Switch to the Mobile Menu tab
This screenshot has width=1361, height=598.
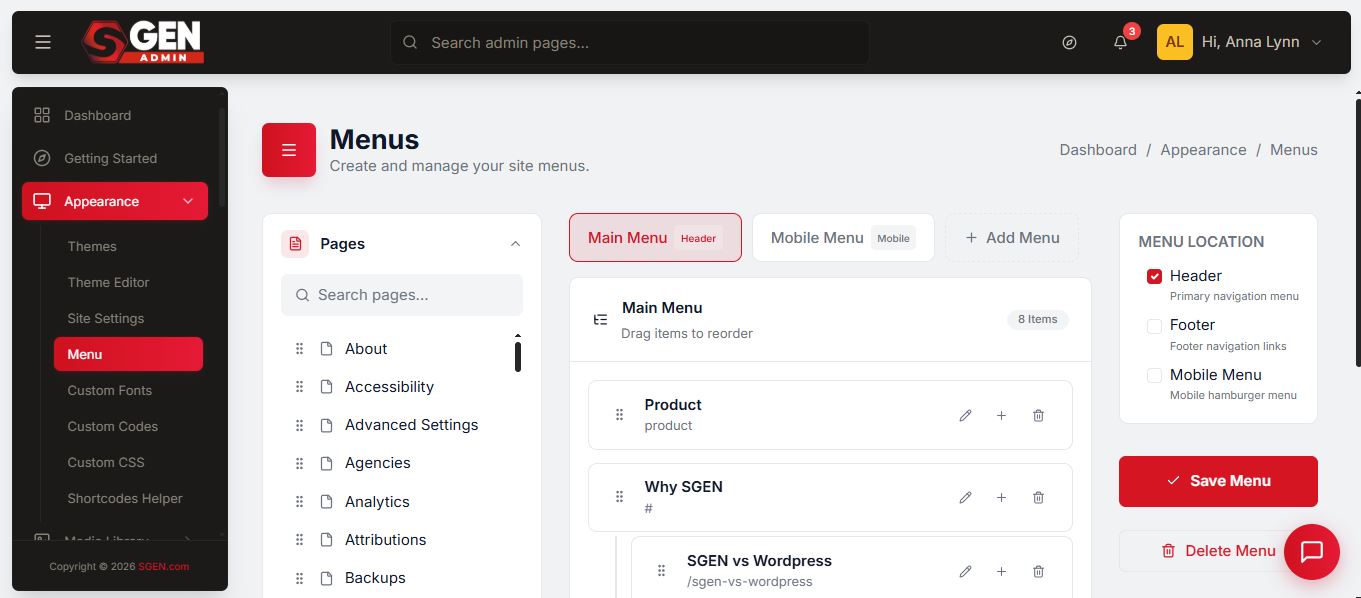coord(843,237)
